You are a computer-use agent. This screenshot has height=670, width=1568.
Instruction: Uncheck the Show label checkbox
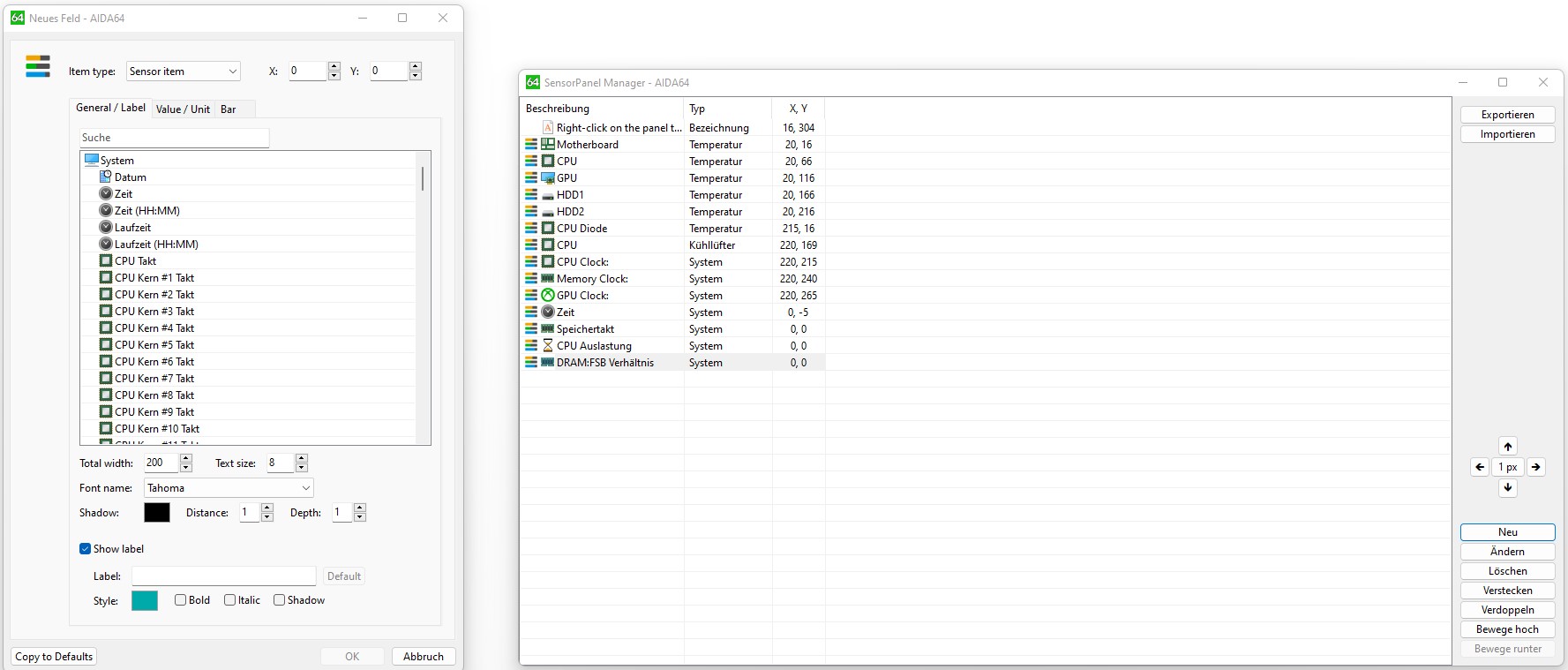pyautogui.click(x=86, y=549)
